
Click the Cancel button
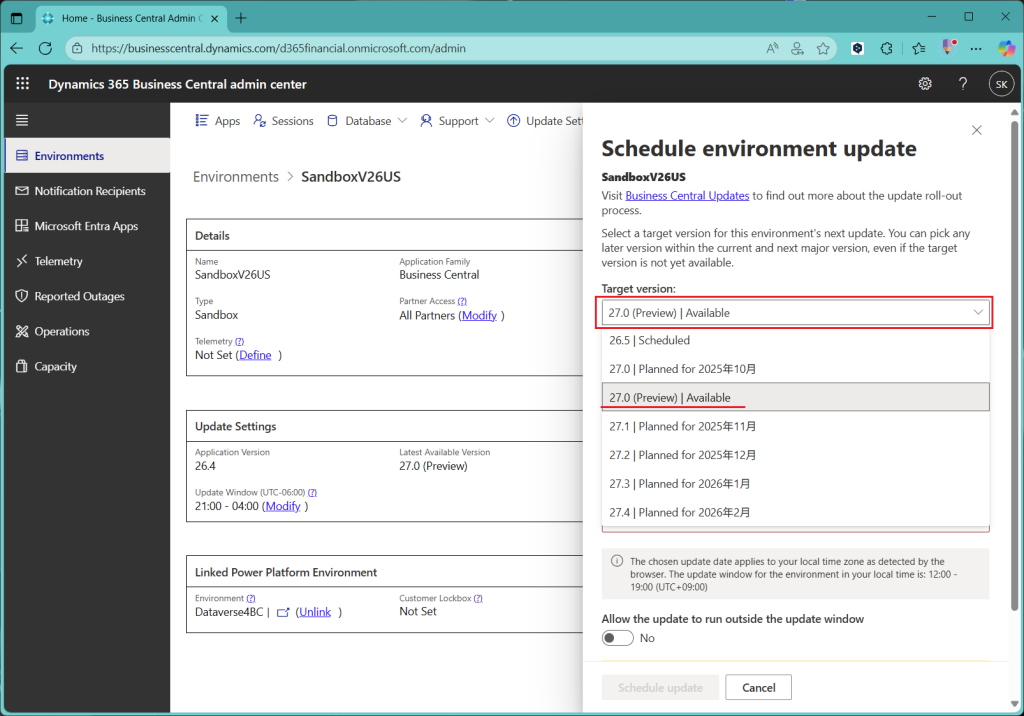[758, 688]
